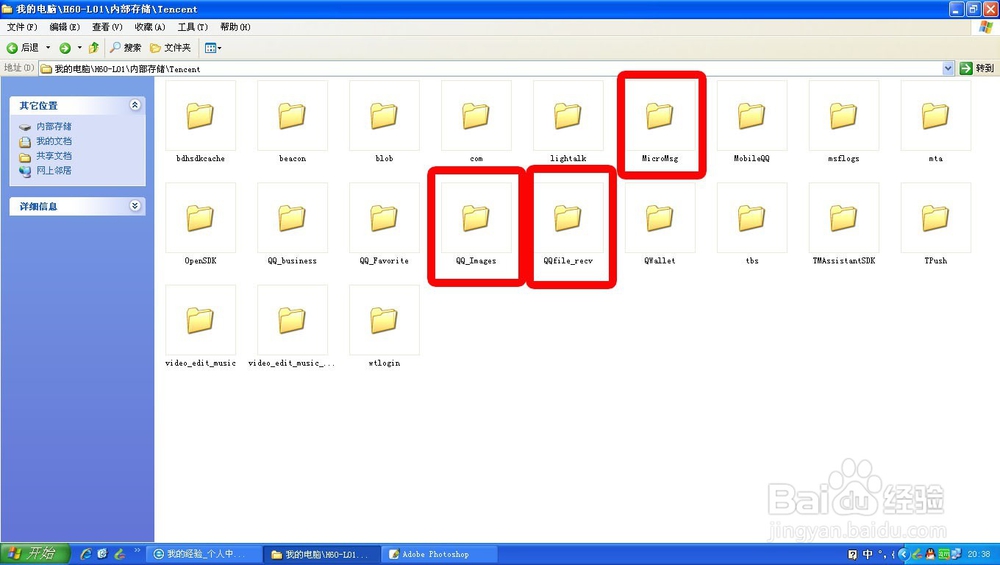This screenshot has height=565, width=1000.
Task: Open the 编辑(E) menu
Action: pos(64,27)
